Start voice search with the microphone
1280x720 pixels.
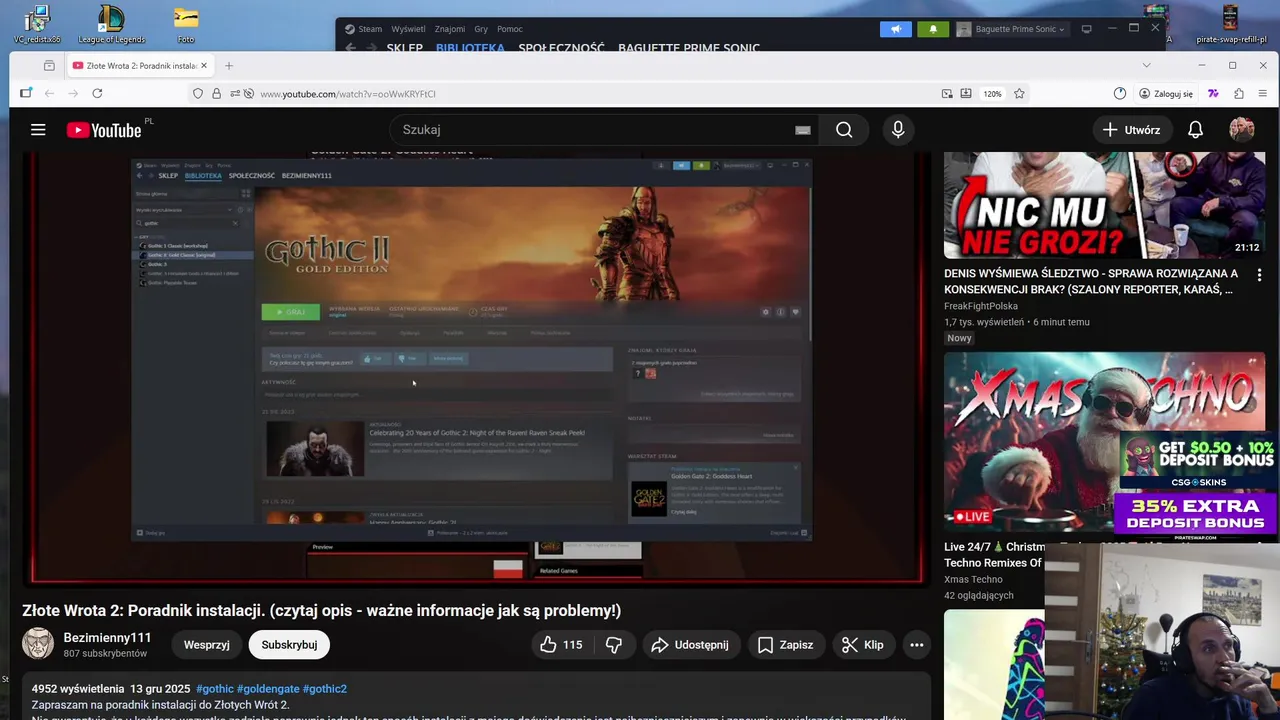click(x=898, y=130)
